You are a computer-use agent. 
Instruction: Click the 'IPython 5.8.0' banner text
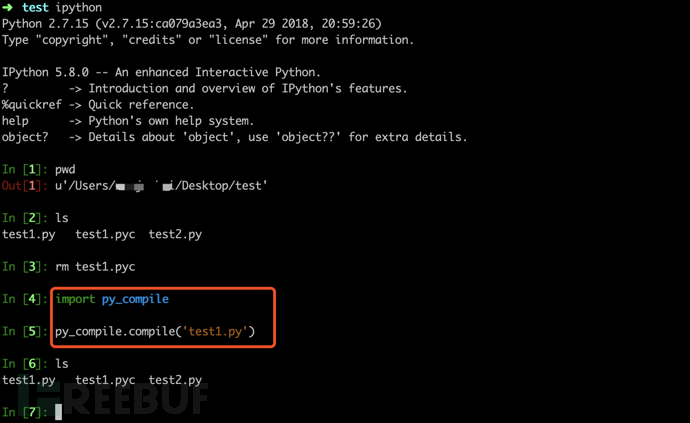click(x=45, y=72)
